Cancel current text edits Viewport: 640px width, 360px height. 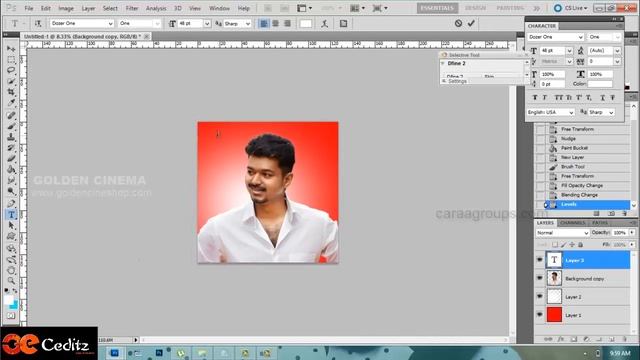click(458, 23)
